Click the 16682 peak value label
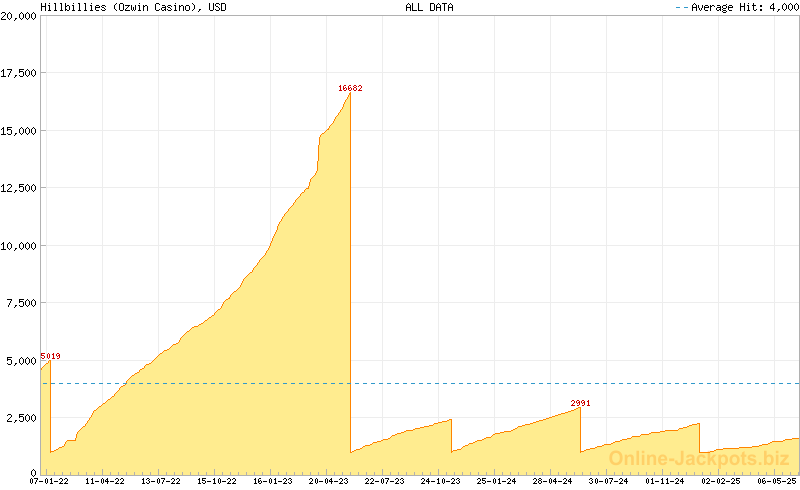This screenshot has width=800, height=490. [350, 88]
